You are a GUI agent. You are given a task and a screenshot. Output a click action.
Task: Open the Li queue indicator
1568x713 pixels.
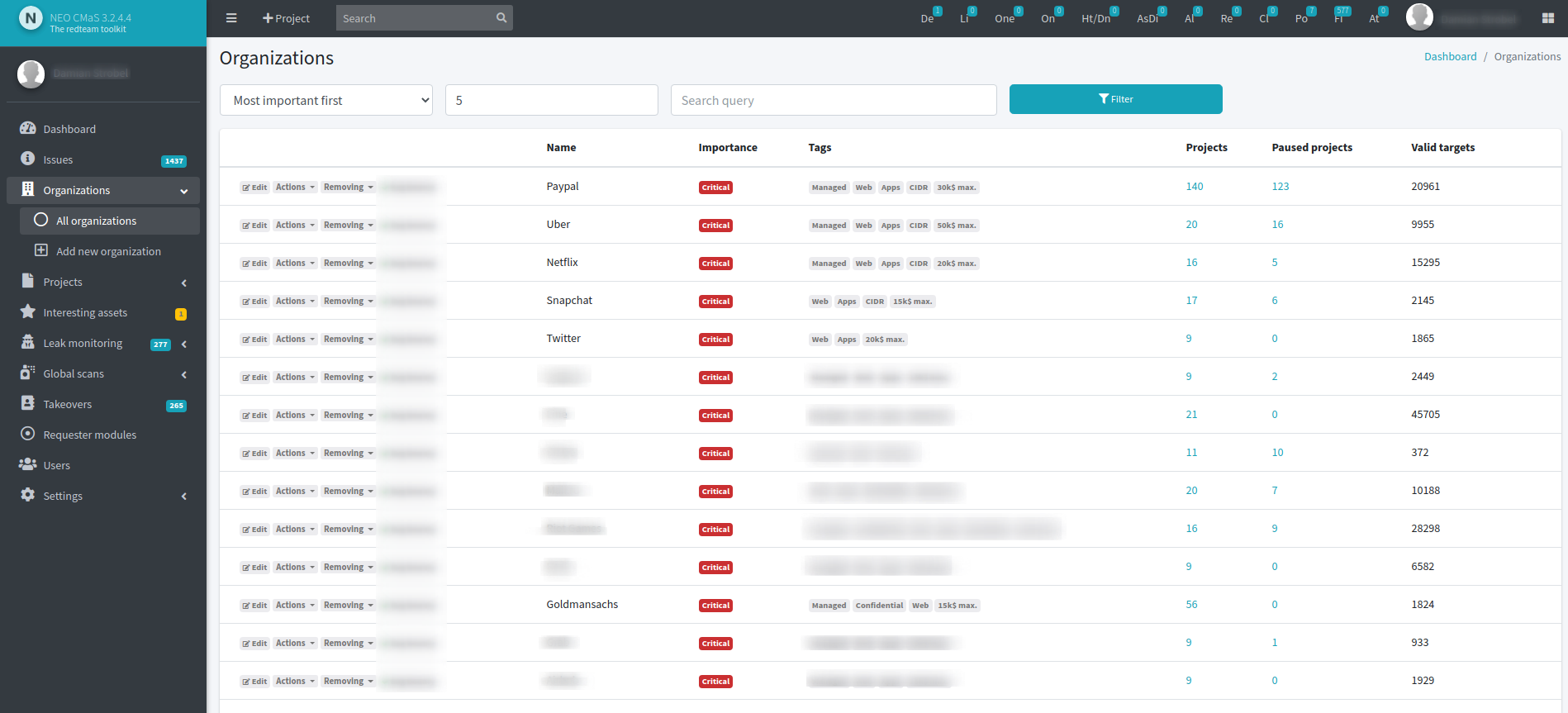967,17
